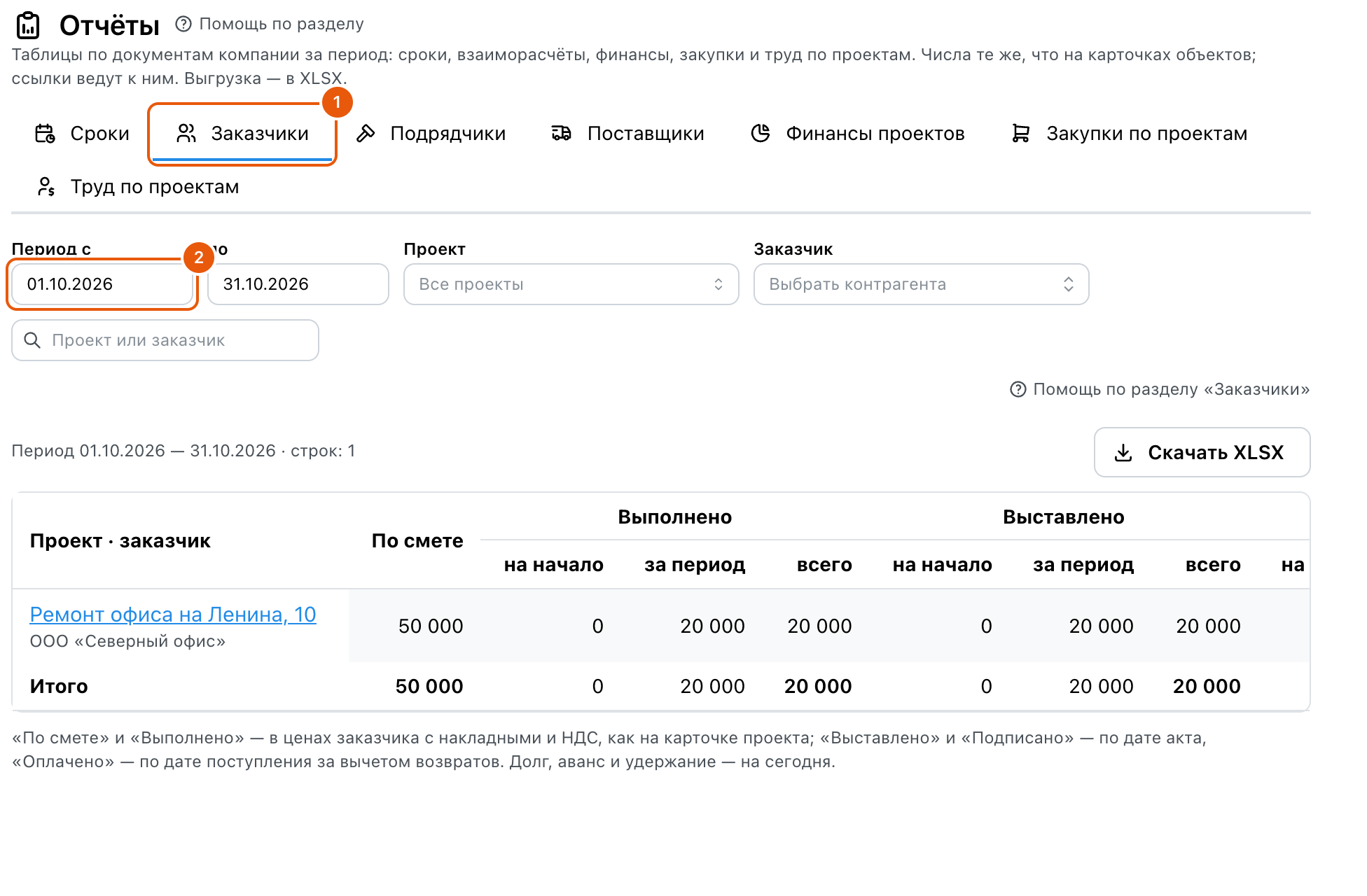Click the people icon on Заказчики tab

click(x=186, y=133)
